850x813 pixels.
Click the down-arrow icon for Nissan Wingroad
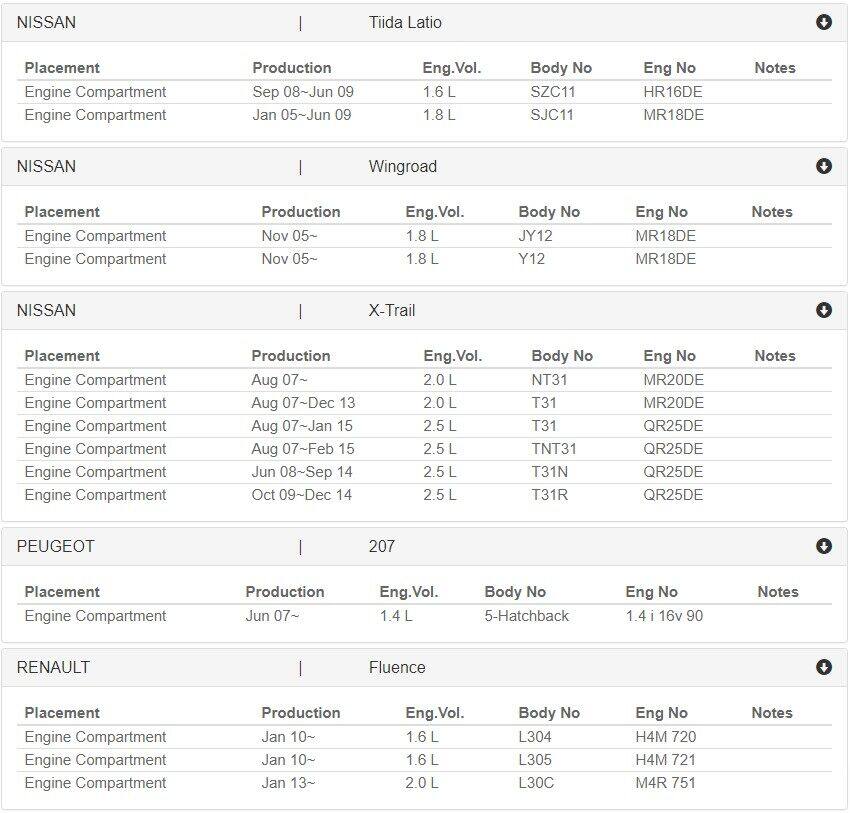click(823, 166)
